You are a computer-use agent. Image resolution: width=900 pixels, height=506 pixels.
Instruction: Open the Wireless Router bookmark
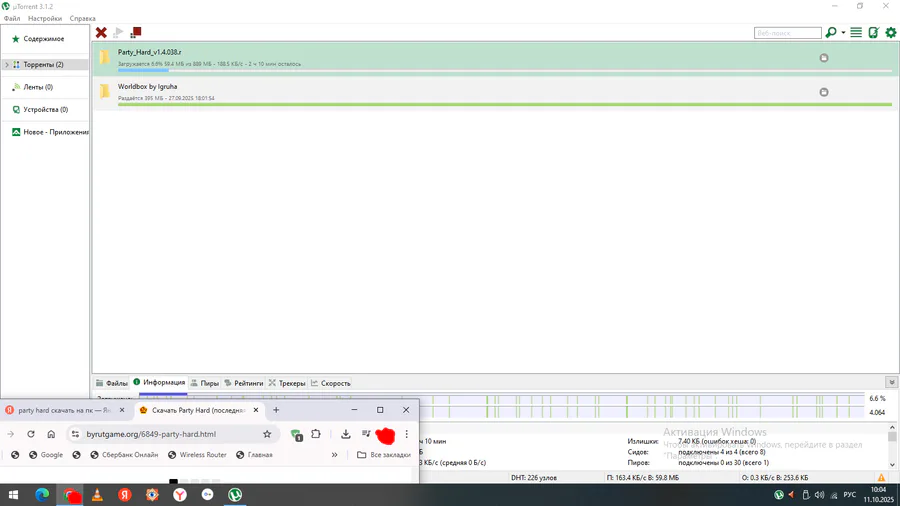(197, 455)
